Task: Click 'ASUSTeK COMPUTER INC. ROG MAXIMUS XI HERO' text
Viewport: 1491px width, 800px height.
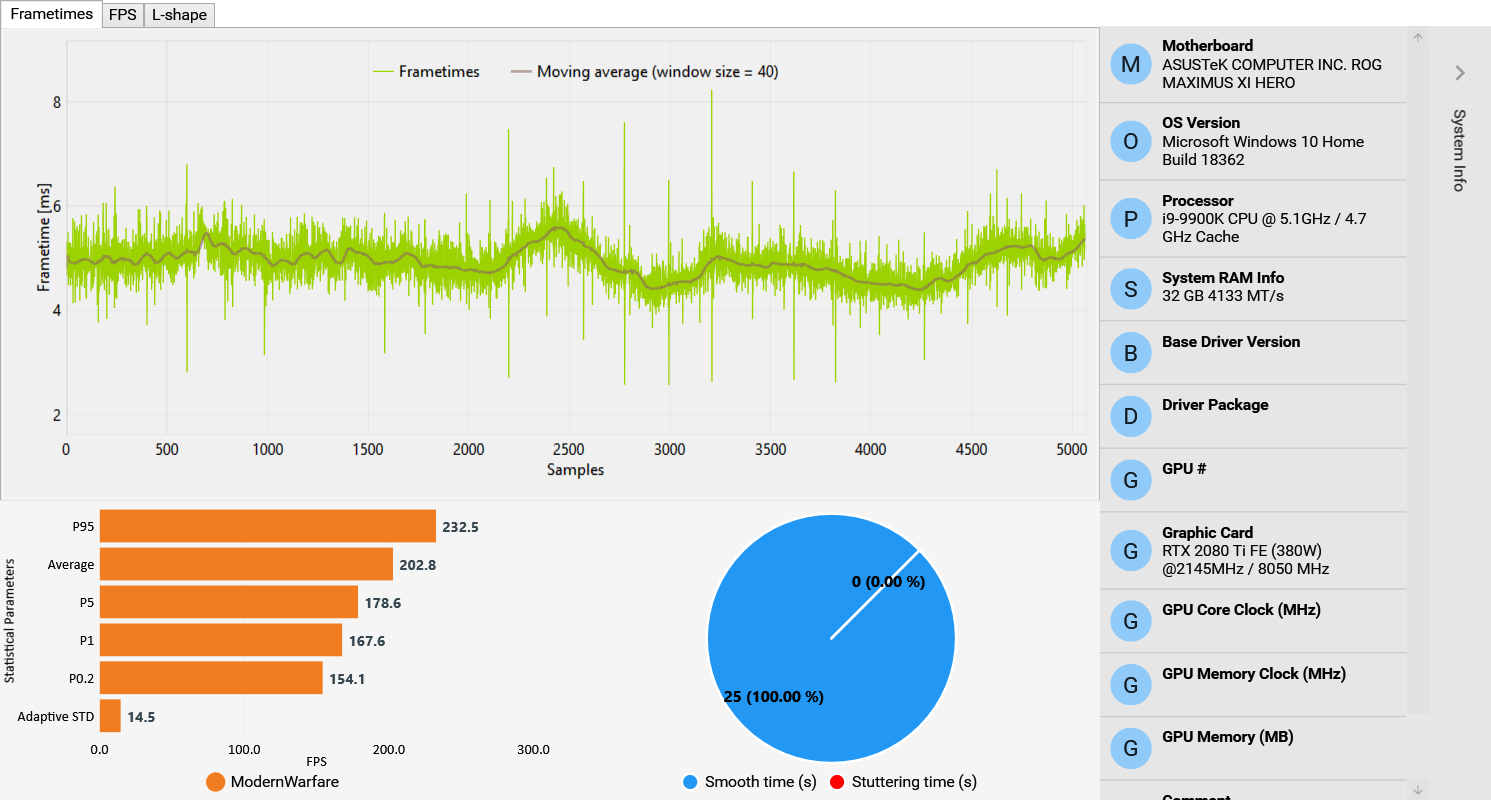Action: pos(1272,74)
